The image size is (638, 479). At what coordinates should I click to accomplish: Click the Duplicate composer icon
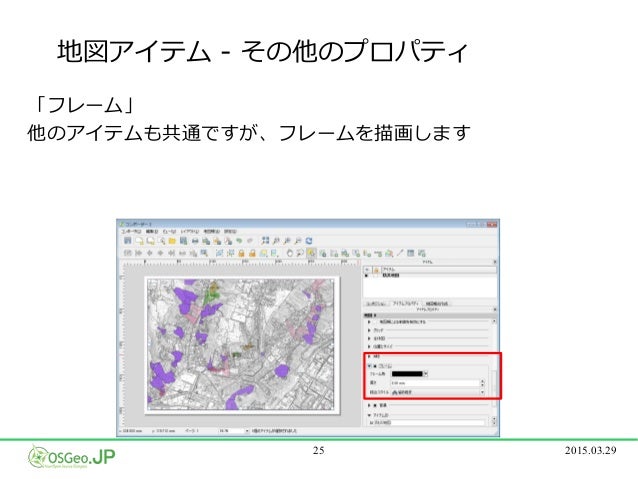150,241
